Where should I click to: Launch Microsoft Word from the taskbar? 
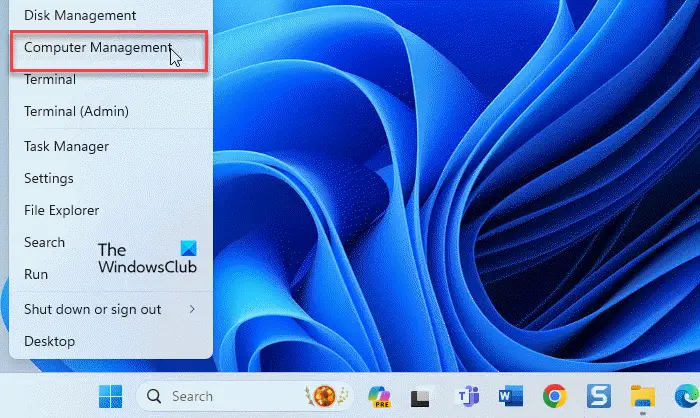(x=511, y=396)
